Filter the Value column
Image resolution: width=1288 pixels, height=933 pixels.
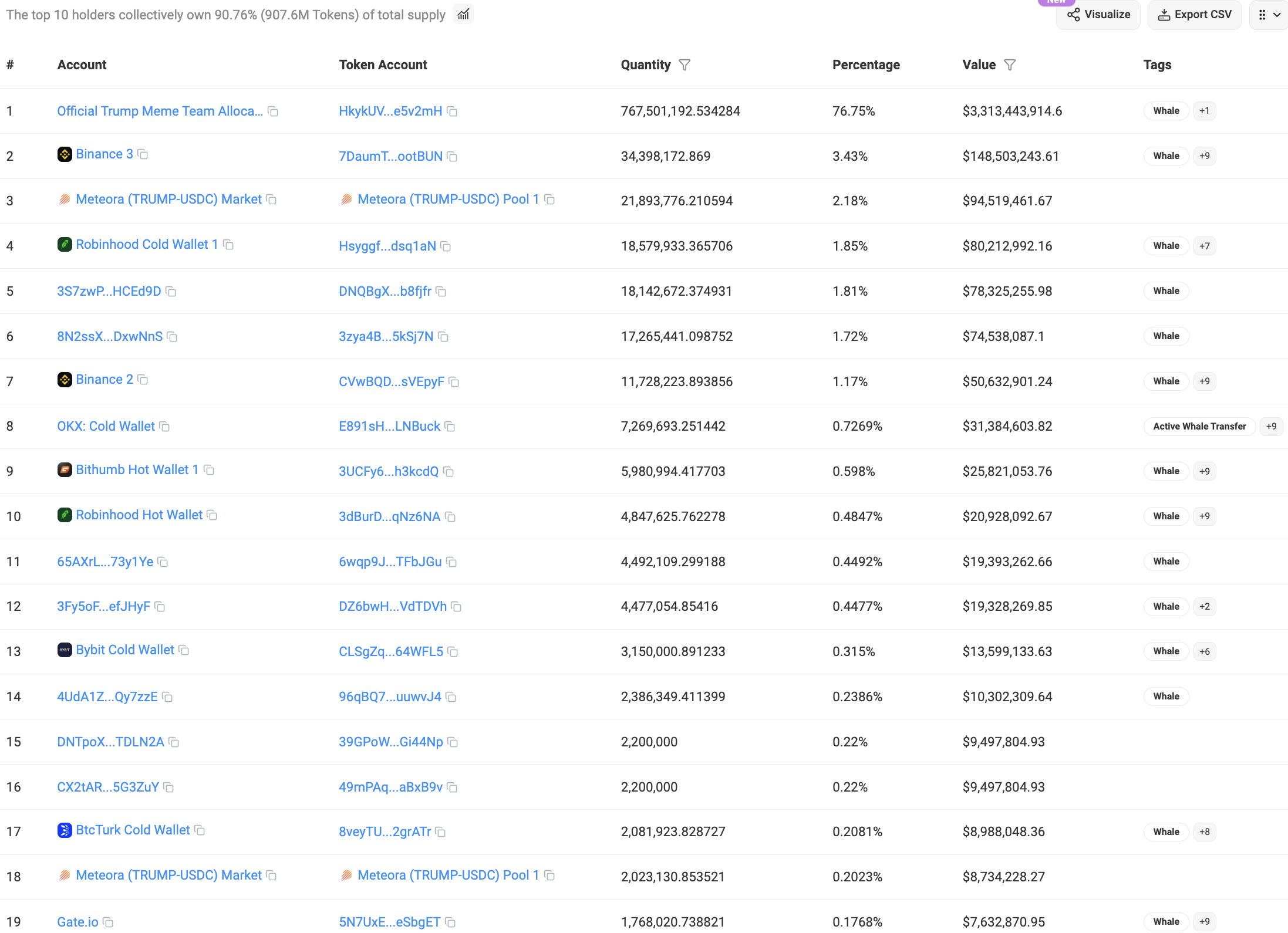click(x=1010, y=65)
